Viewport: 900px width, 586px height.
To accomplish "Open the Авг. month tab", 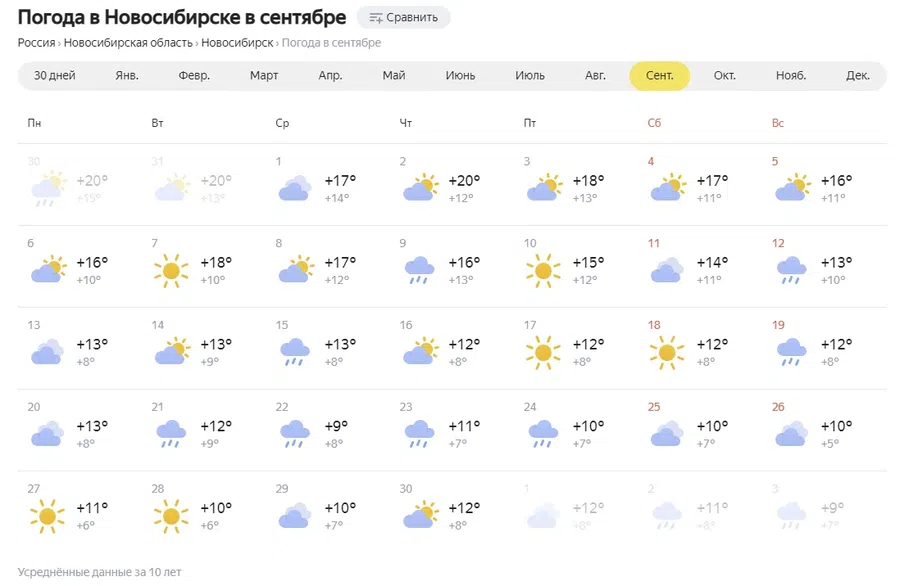I will [x=595, y=75].
